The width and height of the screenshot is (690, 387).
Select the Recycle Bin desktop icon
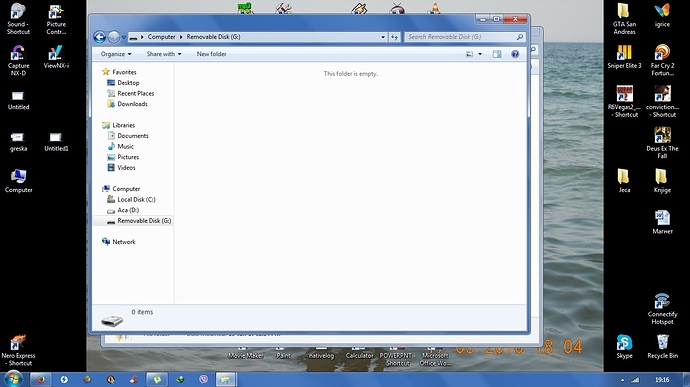[662, 346]
